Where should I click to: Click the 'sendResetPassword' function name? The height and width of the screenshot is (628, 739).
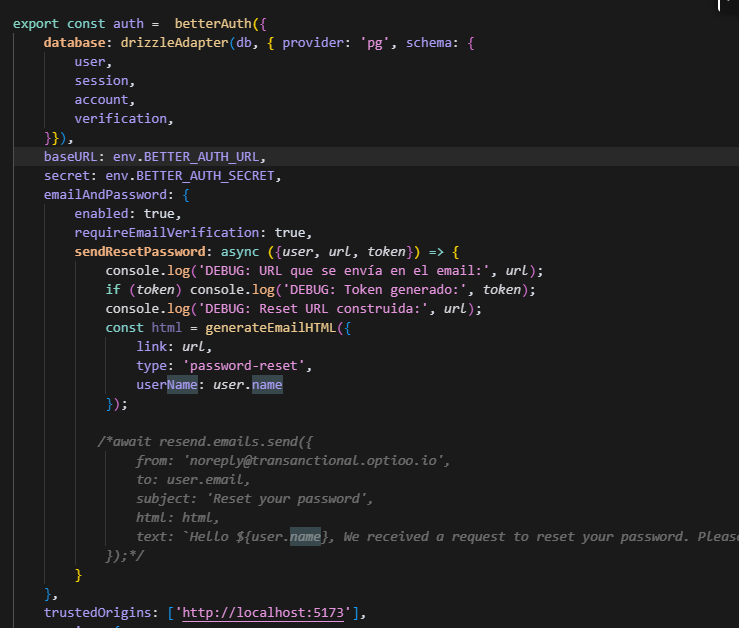(x=140, y=252)
